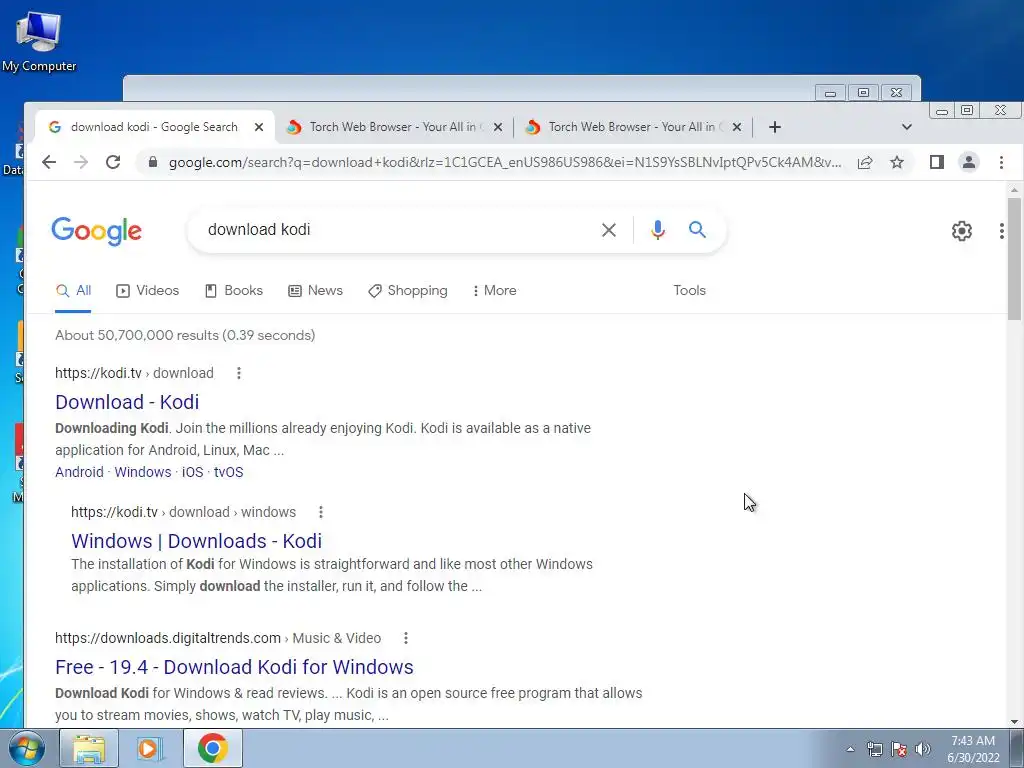View site info via the padlock icon
Screen dimensions: 1024x768
153,162
